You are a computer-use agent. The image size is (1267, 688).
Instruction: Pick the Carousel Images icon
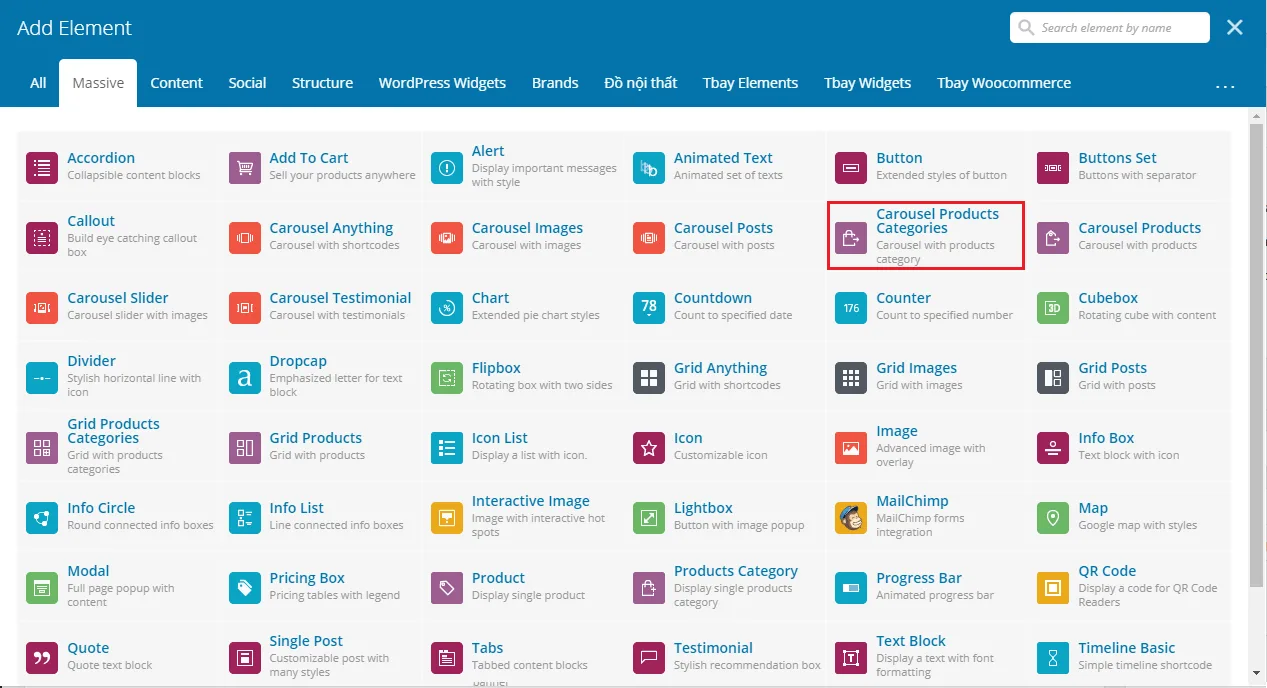(447, 238)
